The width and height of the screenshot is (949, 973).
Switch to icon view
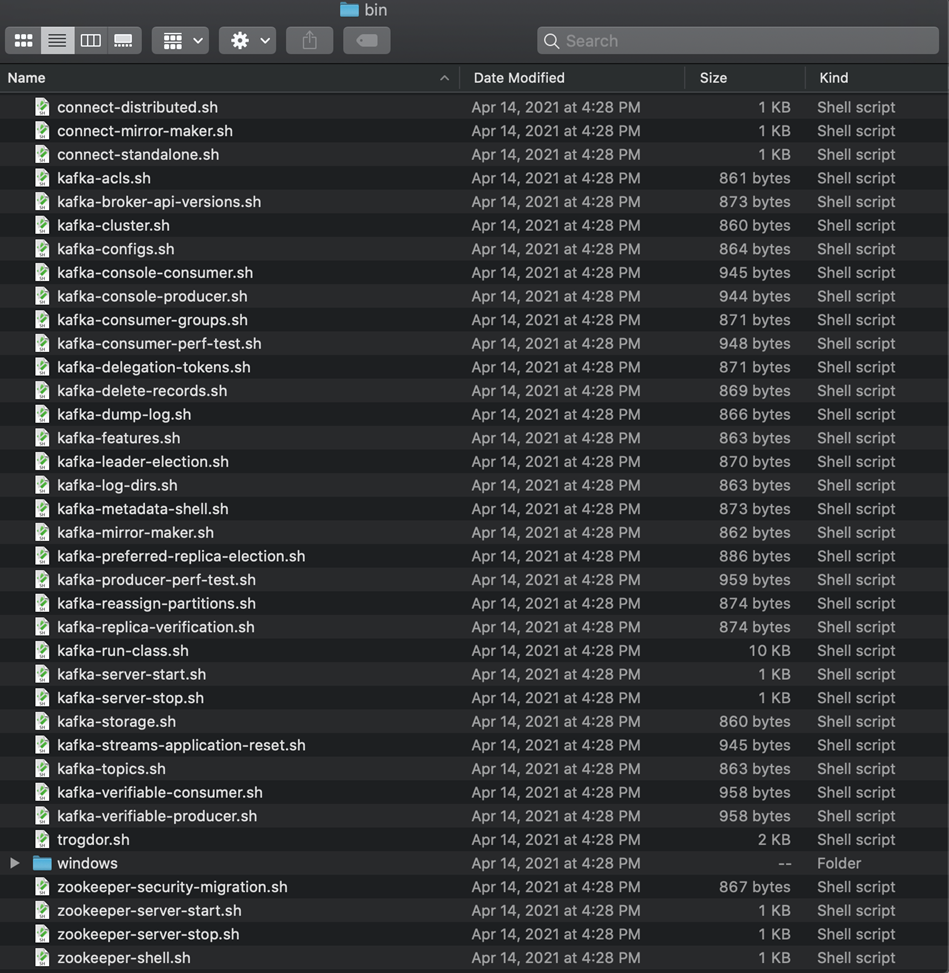click(x=24, y=41)
